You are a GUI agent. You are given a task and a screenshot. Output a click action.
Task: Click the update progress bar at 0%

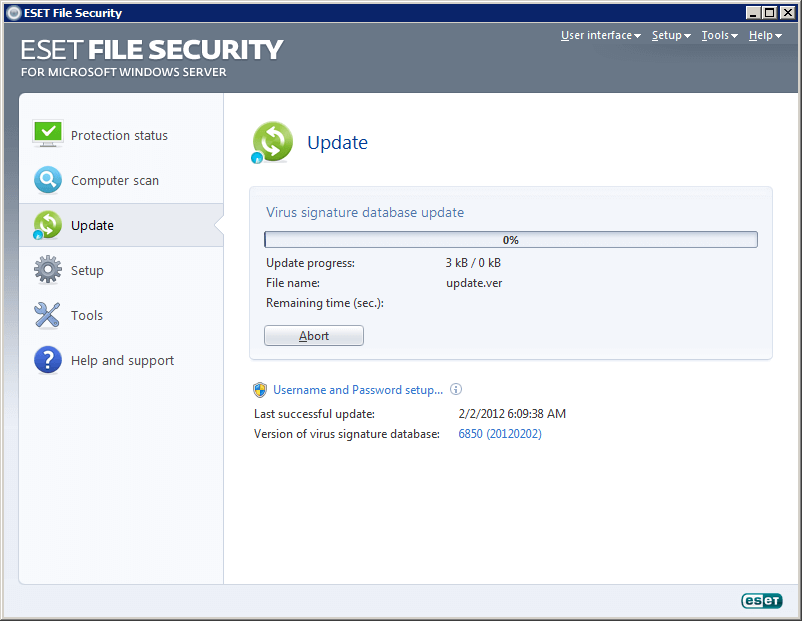pyautogui.click(x=510, y=239)
